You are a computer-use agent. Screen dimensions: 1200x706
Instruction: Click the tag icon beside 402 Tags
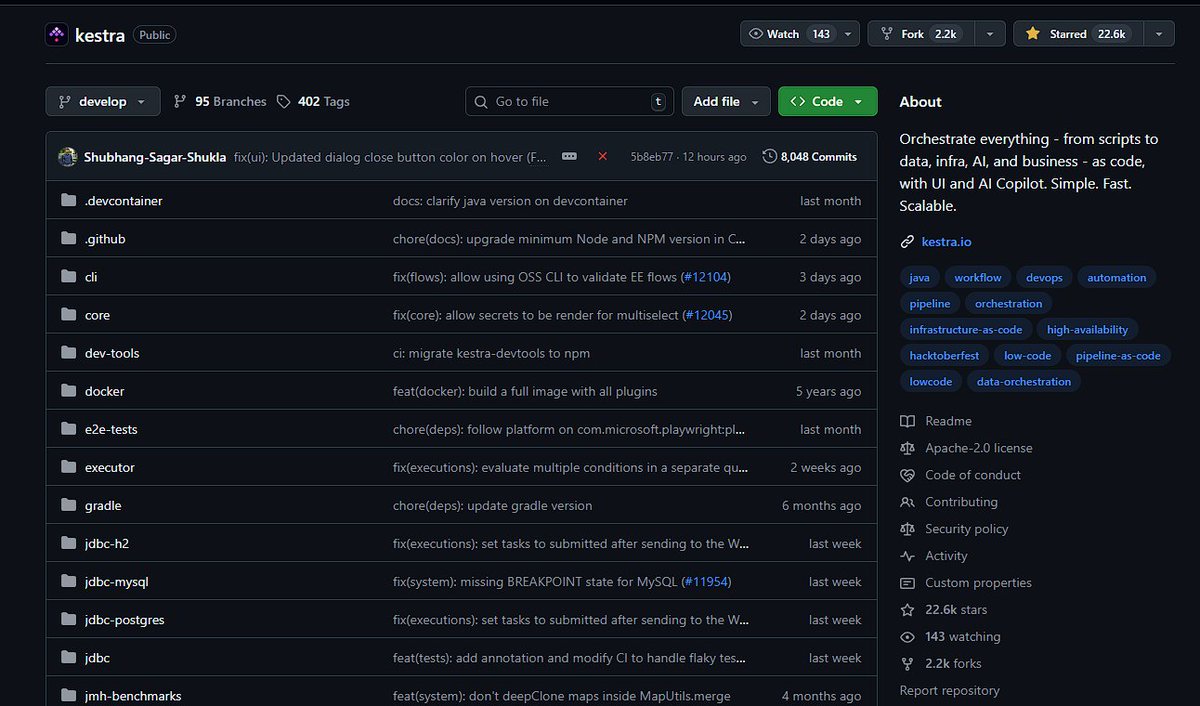tap(284, 102)
